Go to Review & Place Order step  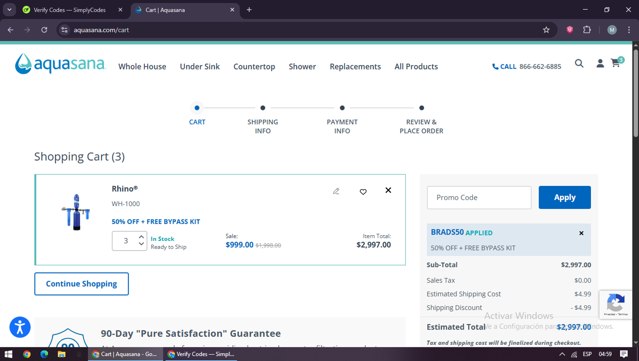[x=421, y=126]
